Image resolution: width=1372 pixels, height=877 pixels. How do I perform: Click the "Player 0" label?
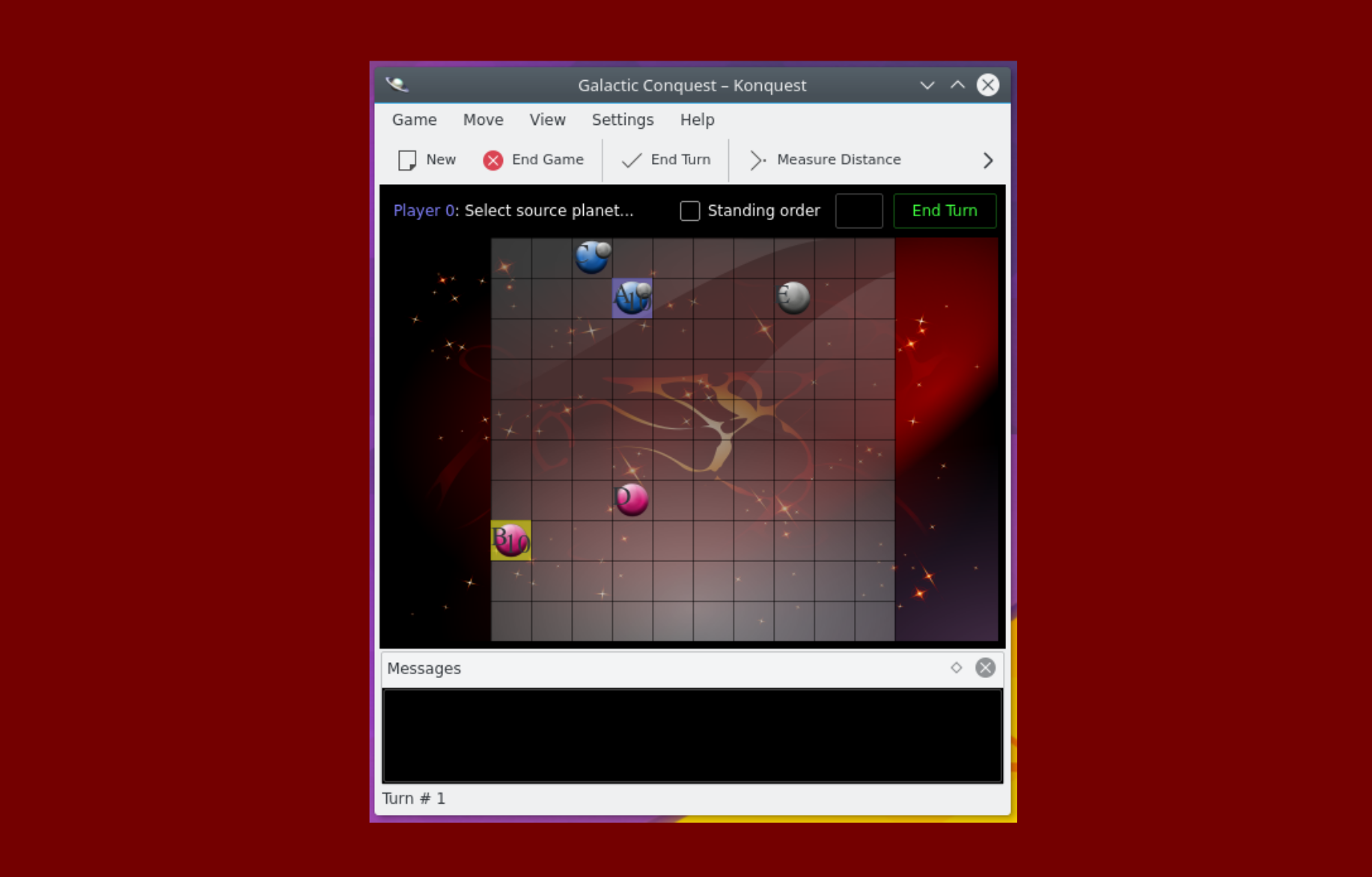coord(424,211)
